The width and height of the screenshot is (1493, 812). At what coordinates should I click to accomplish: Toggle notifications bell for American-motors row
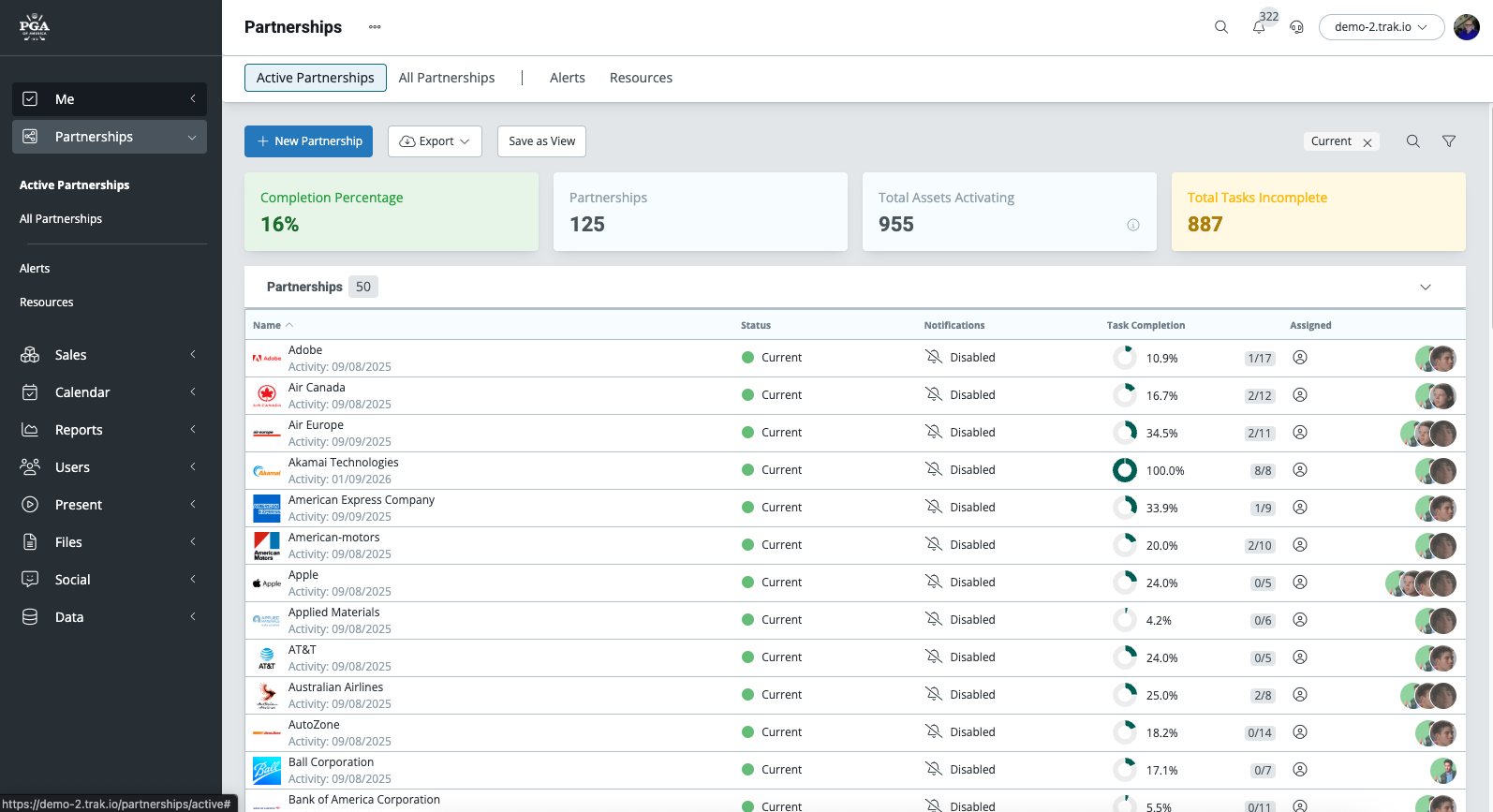click(934, 545)
